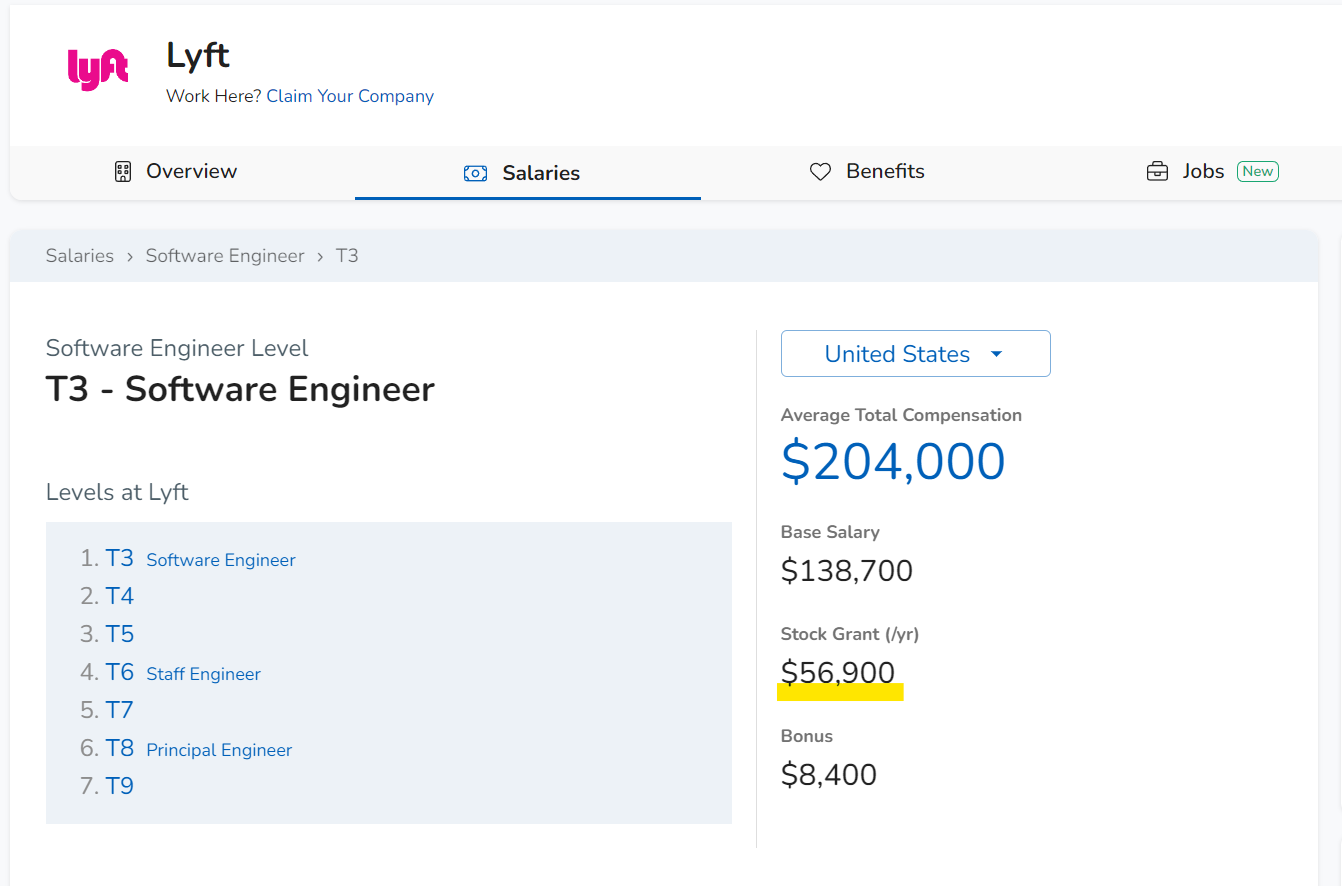Select the T8 Principal Engineer level
The height and width of the screenshot is (886, 1342).
click(x=199, y=749)
